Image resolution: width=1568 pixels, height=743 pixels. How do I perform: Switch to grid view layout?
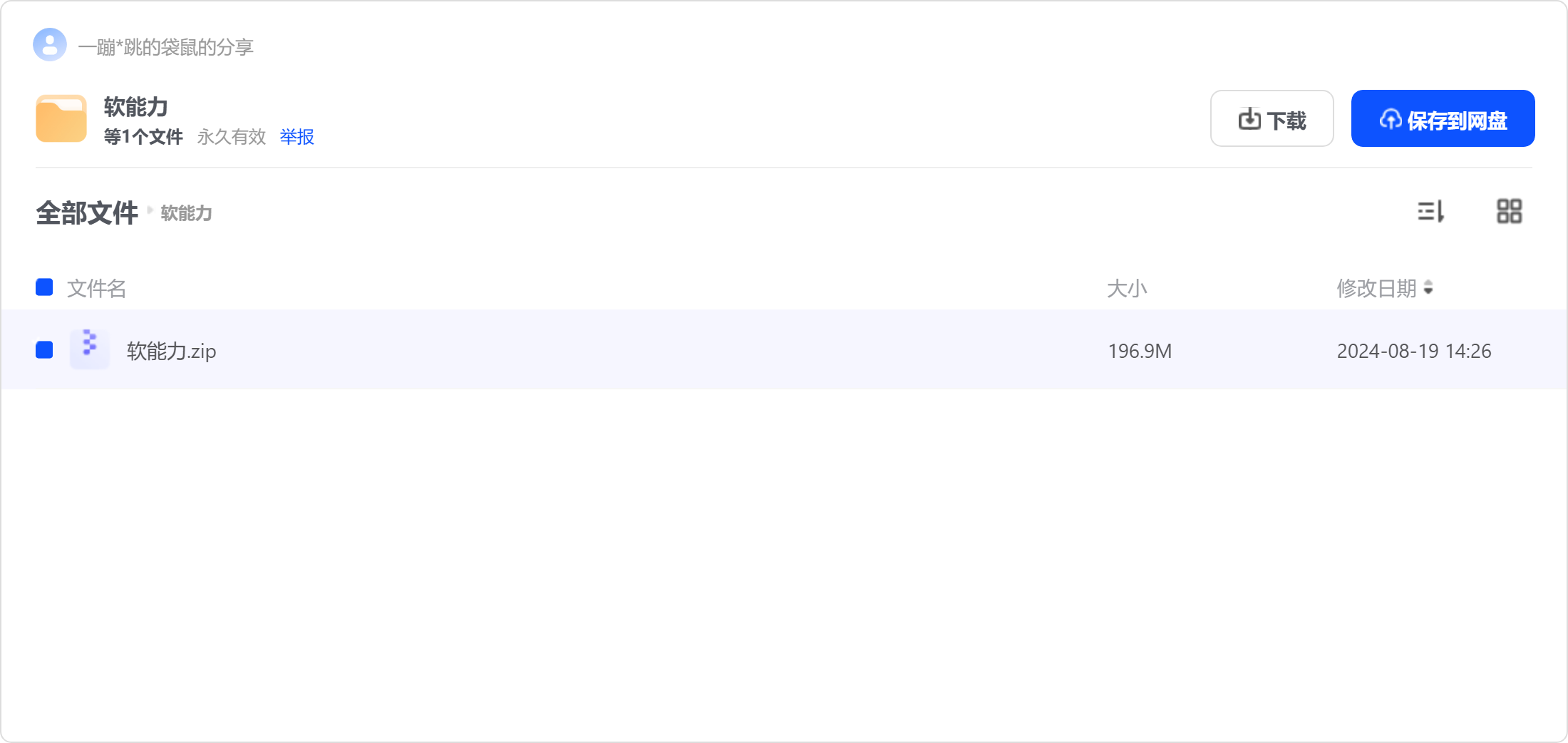(1509, 211)
